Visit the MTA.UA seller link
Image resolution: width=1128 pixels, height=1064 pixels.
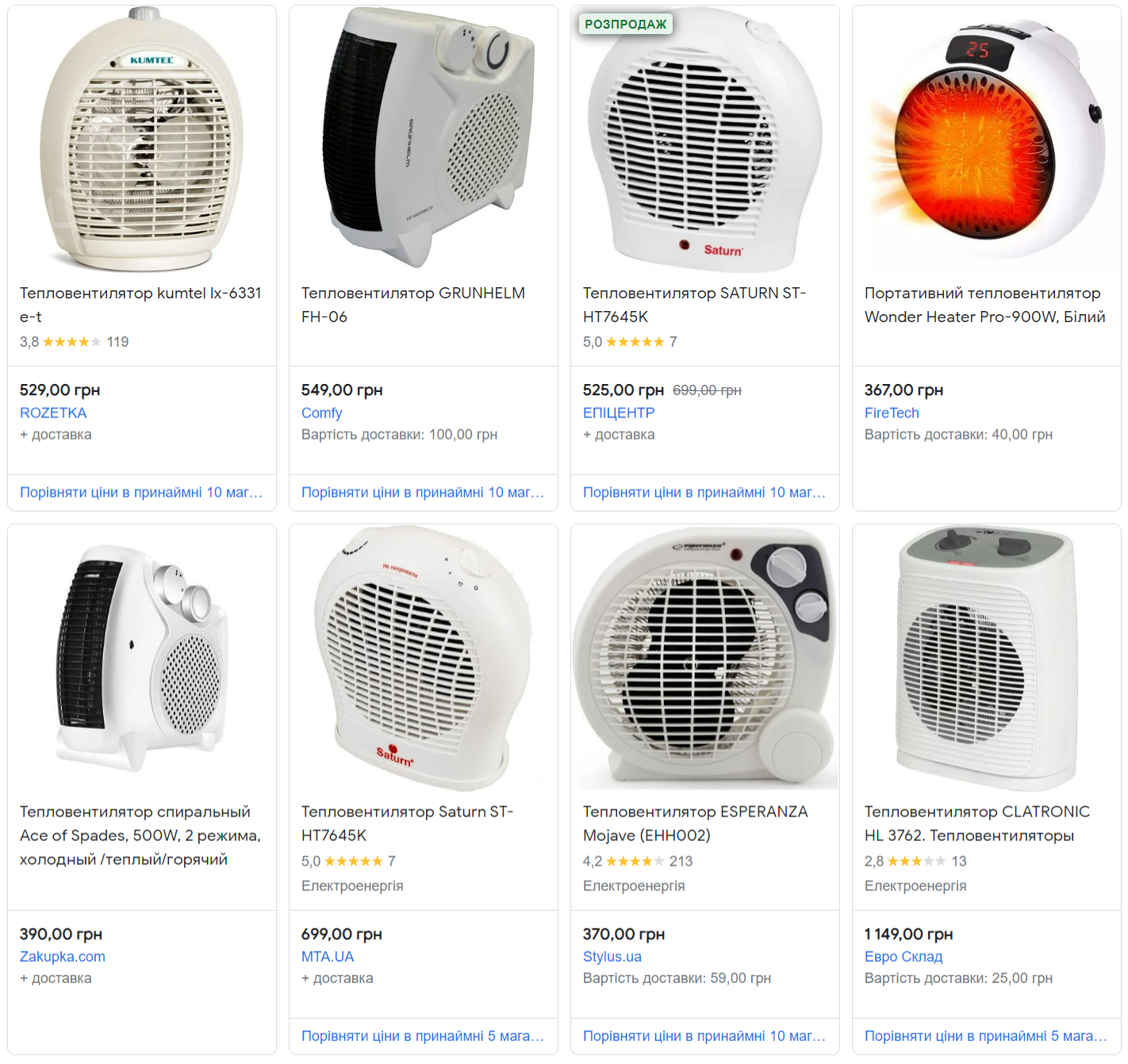tap(328, 957)
